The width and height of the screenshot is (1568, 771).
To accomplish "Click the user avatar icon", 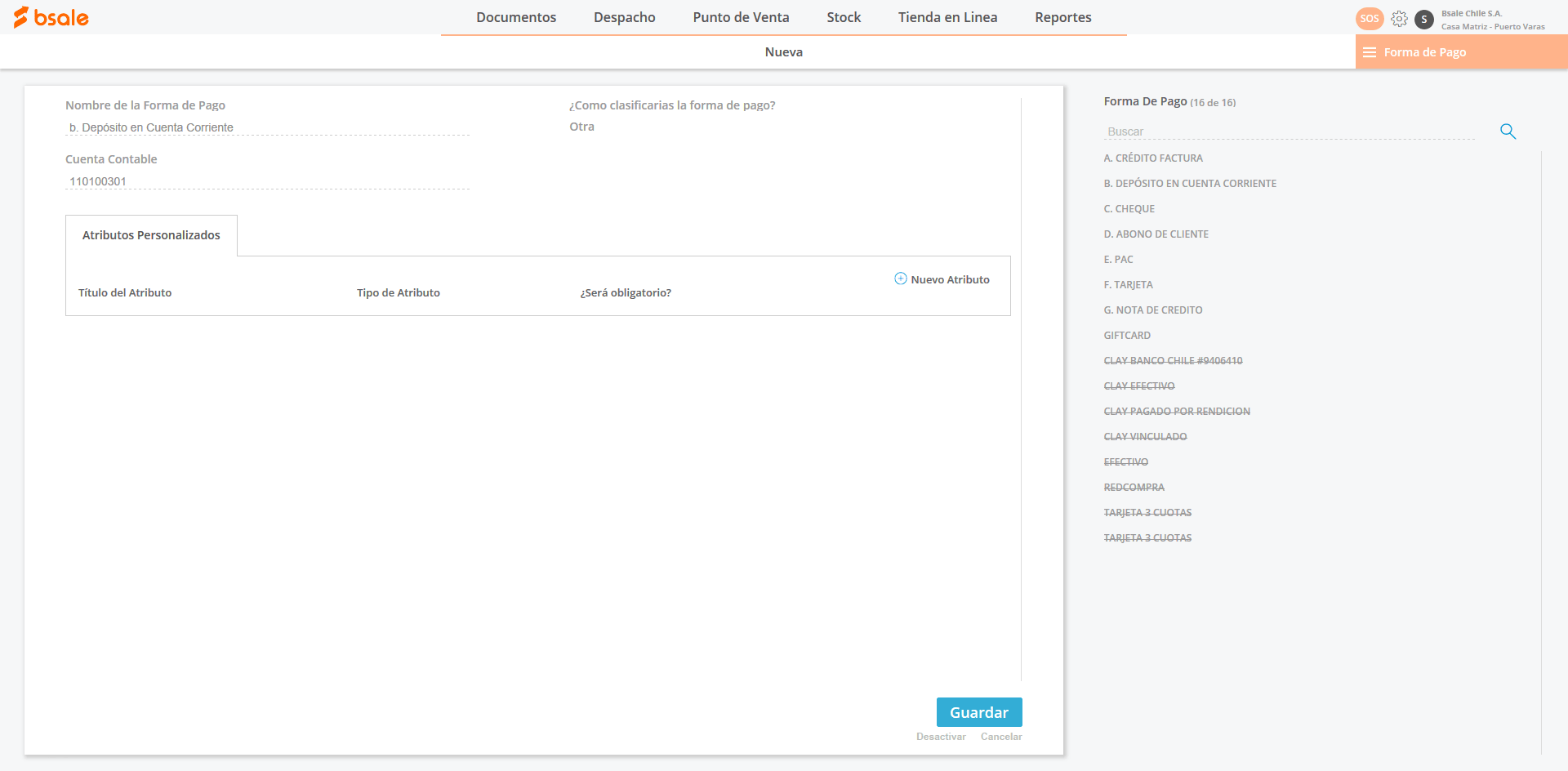I will point(1424,20).
